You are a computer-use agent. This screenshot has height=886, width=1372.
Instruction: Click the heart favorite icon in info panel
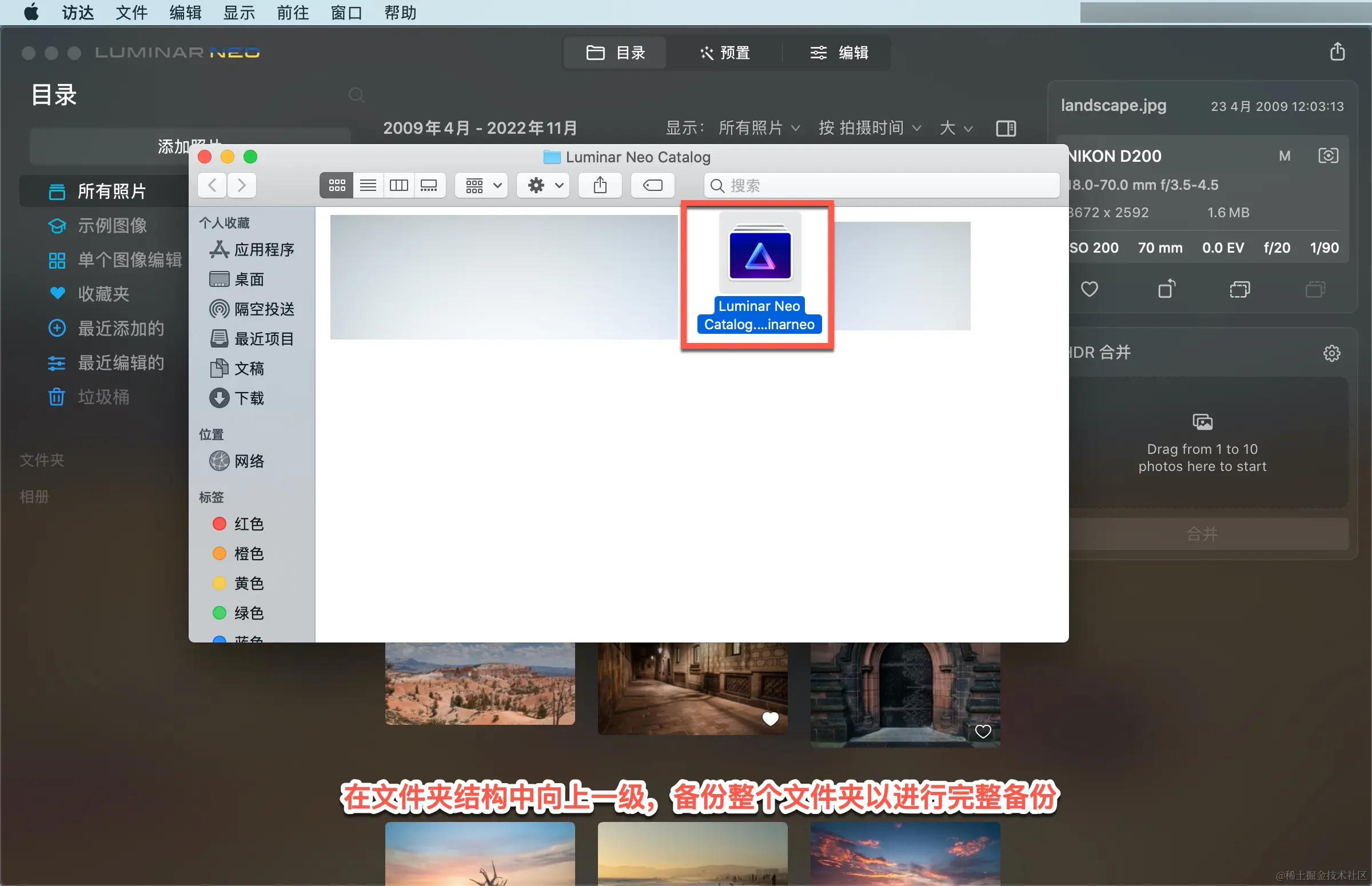[x=1089, y=289]
